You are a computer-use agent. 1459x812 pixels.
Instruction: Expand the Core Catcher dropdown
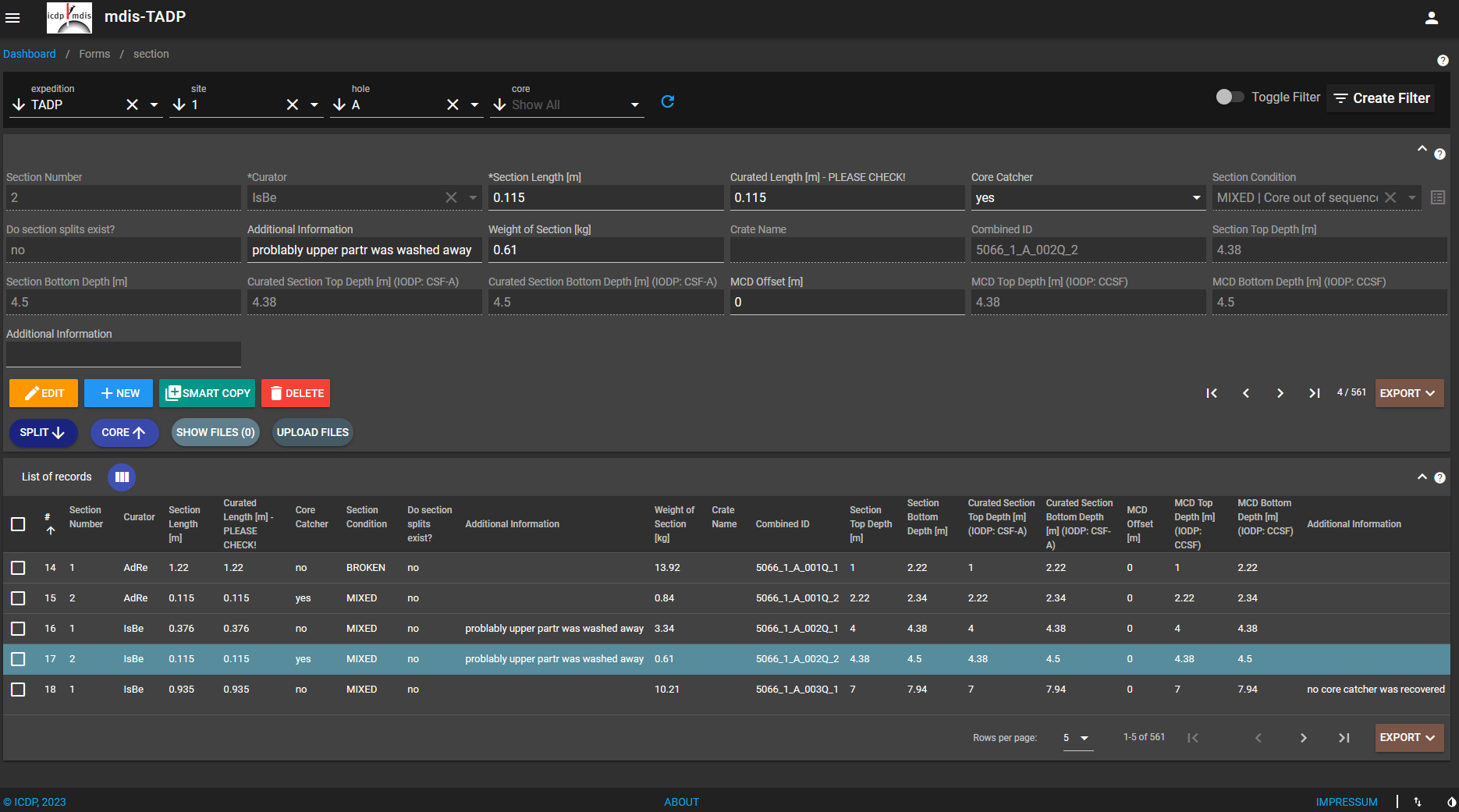pyautogui.click(x=1196, y=198)
